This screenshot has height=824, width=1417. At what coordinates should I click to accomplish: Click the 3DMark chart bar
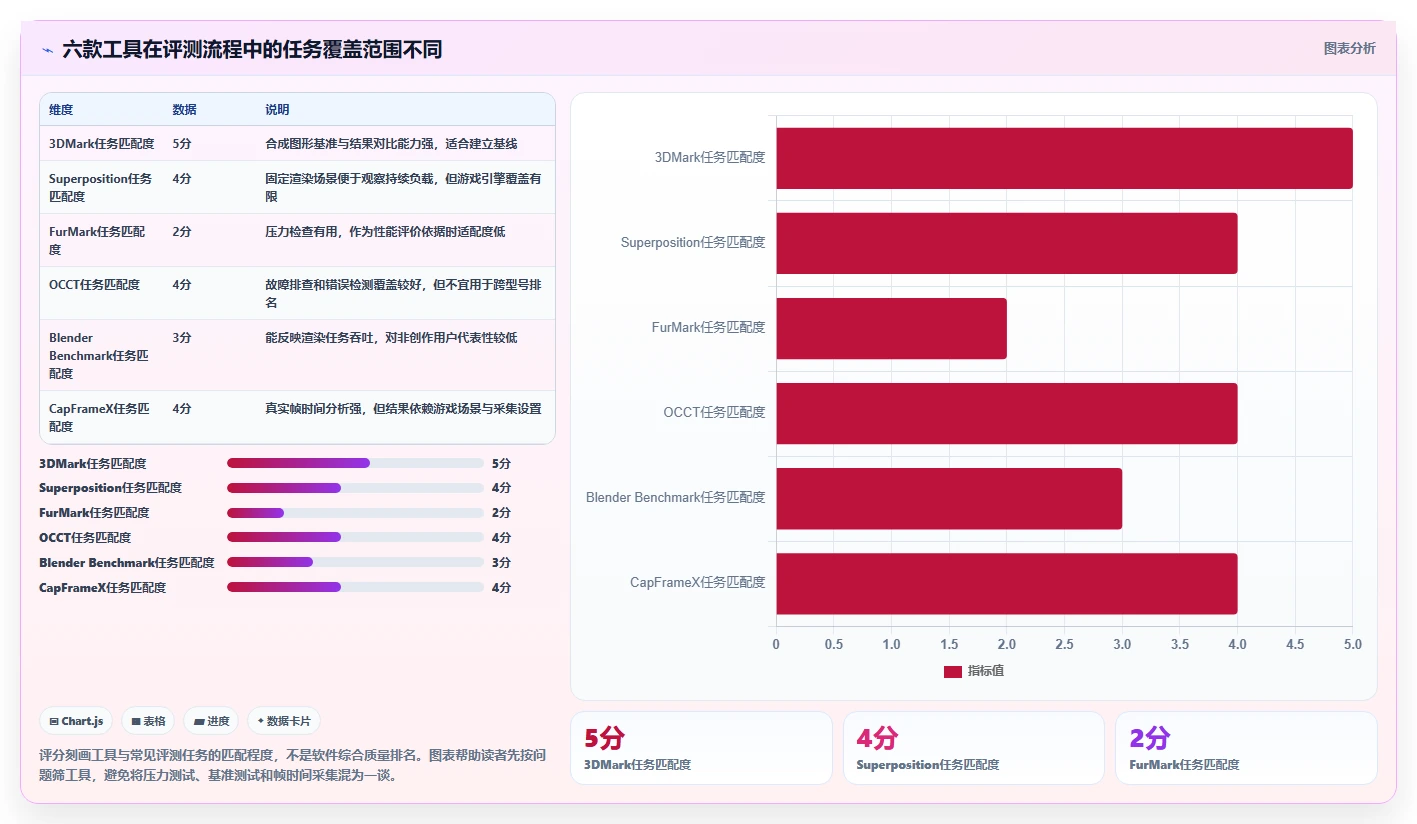coord(1064,158)
